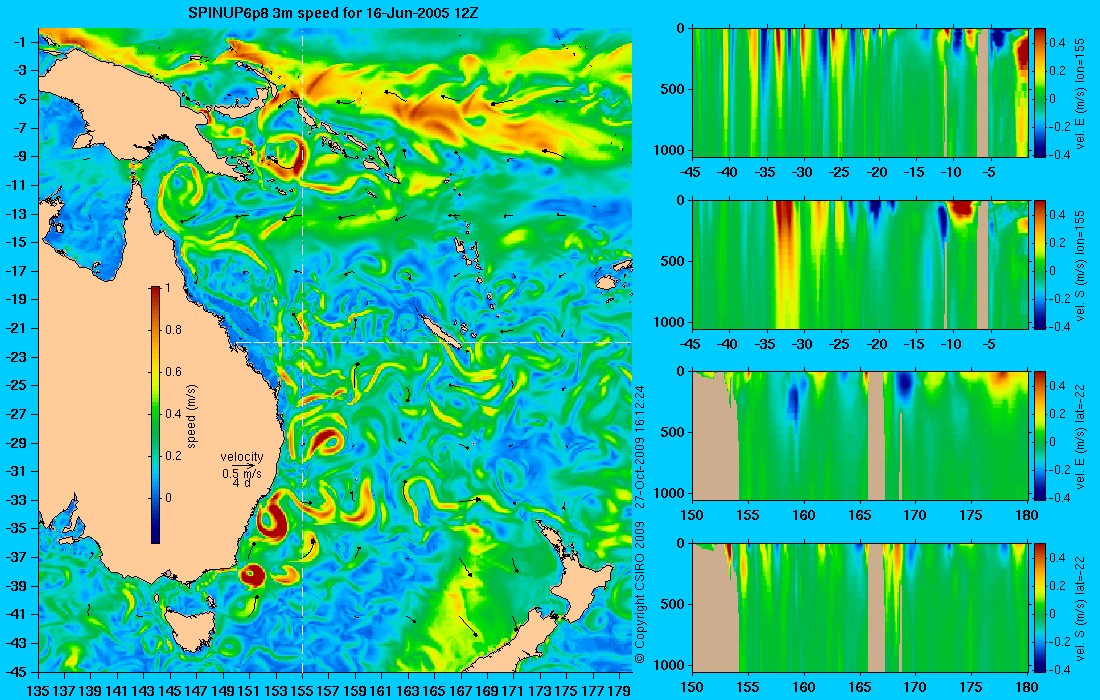
Task: Open the 'vel. E lat=-22' section plot
Action: (x=860, y=436)
